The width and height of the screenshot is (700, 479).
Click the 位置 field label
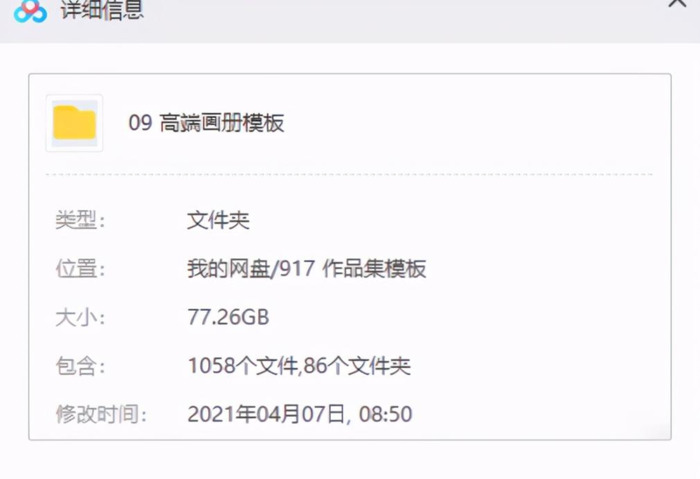point(80,269)
